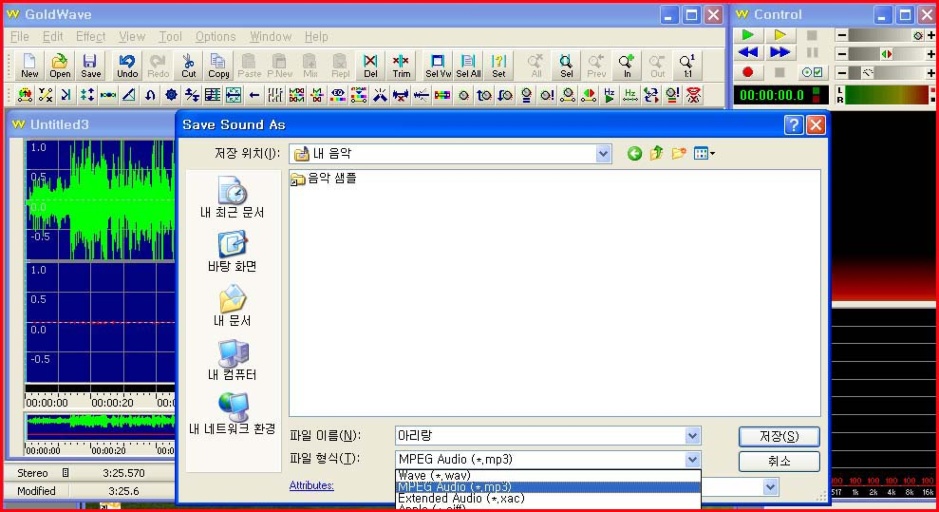Click the Paste toolbar icon
The height and width of the screenshot is (512, 939).
coord(249,65)
